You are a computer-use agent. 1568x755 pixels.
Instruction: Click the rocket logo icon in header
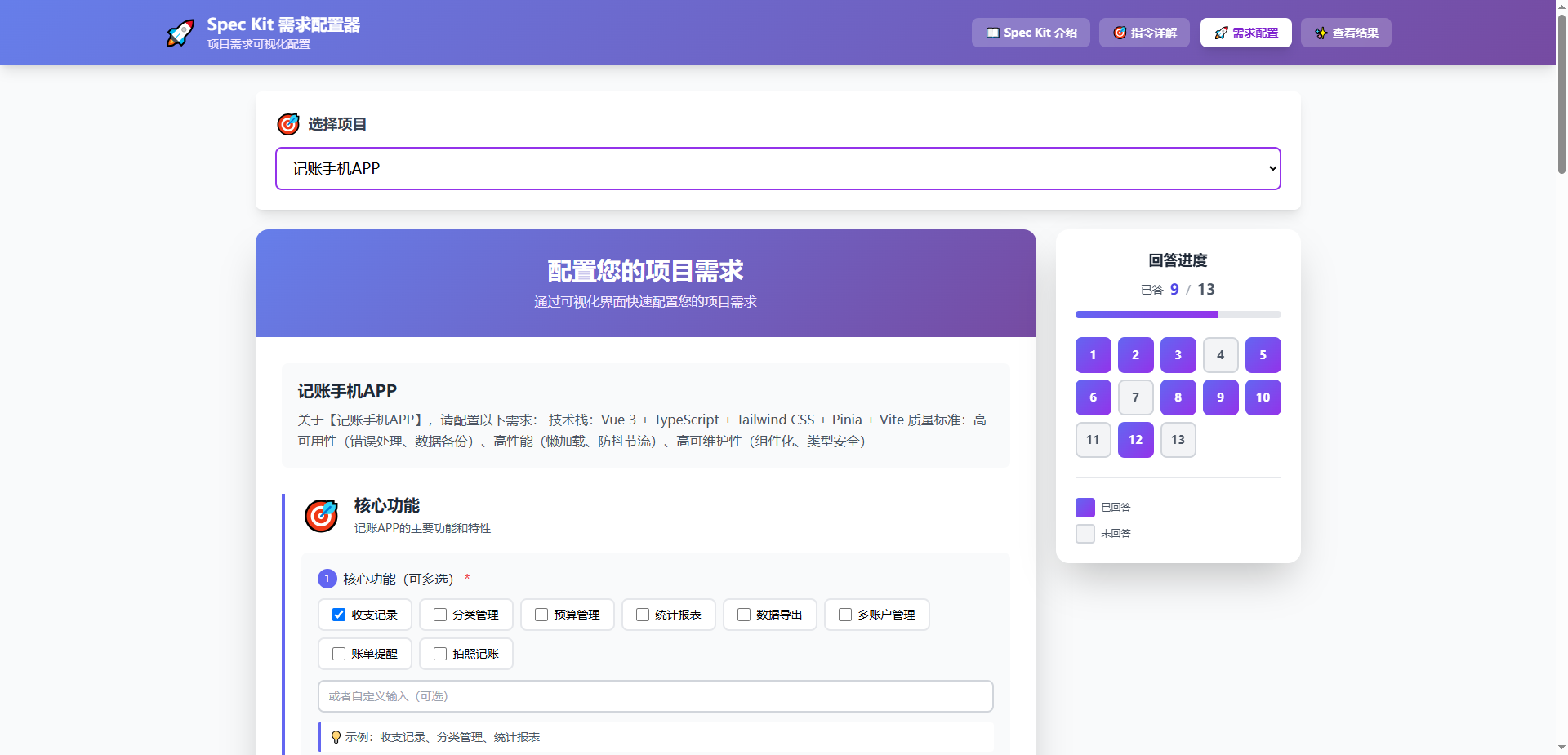click(180, 33)
